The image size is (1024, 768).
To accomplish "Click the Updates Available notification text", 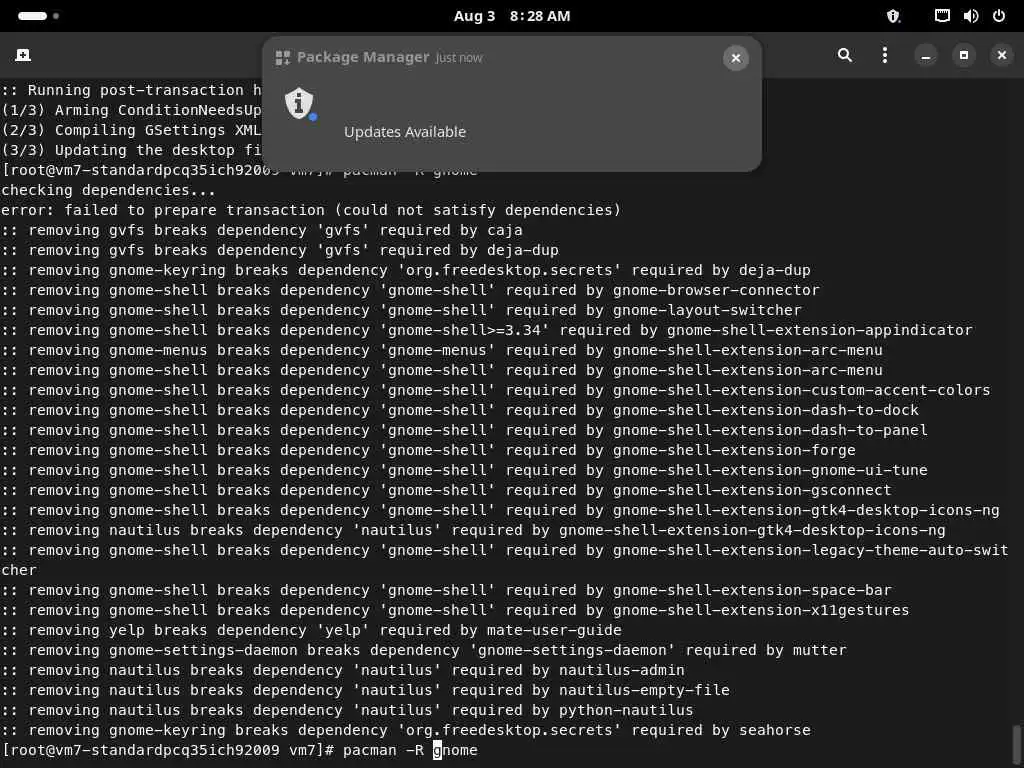I will click(x=405, y=132).
